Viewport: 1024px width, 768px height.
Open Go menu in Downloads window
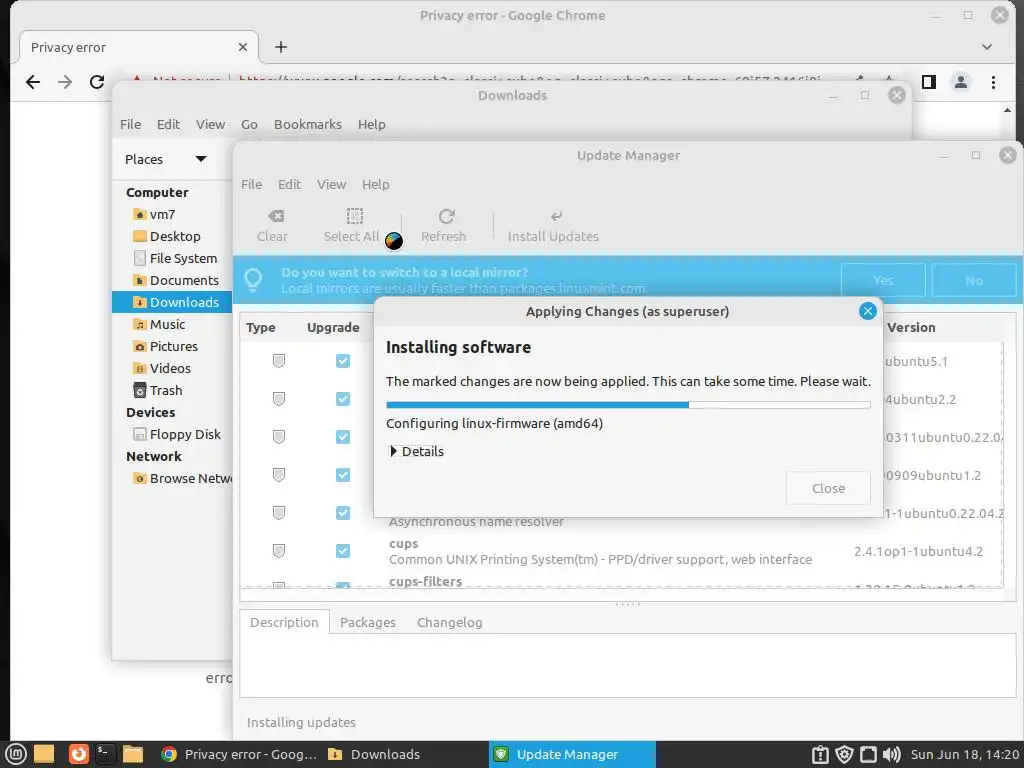pyautogui.click(x=249, y=124)
